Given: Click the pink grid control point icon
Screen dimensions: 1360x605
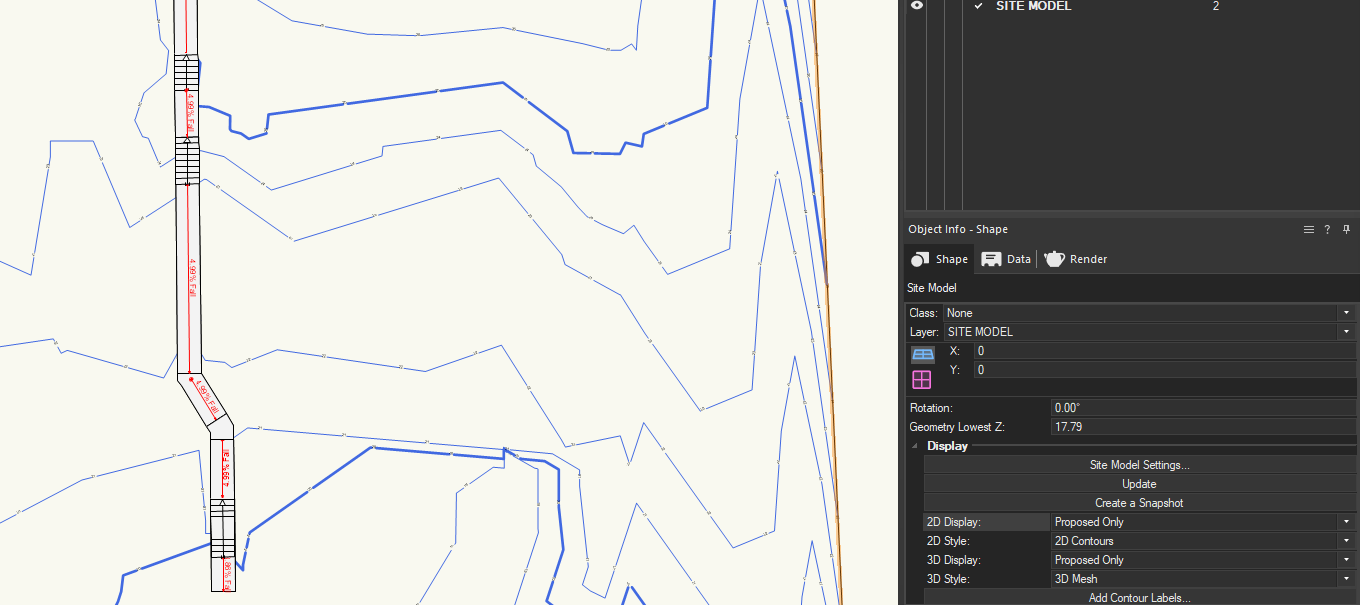Looking at the screenshot, I should coord(922,379).
